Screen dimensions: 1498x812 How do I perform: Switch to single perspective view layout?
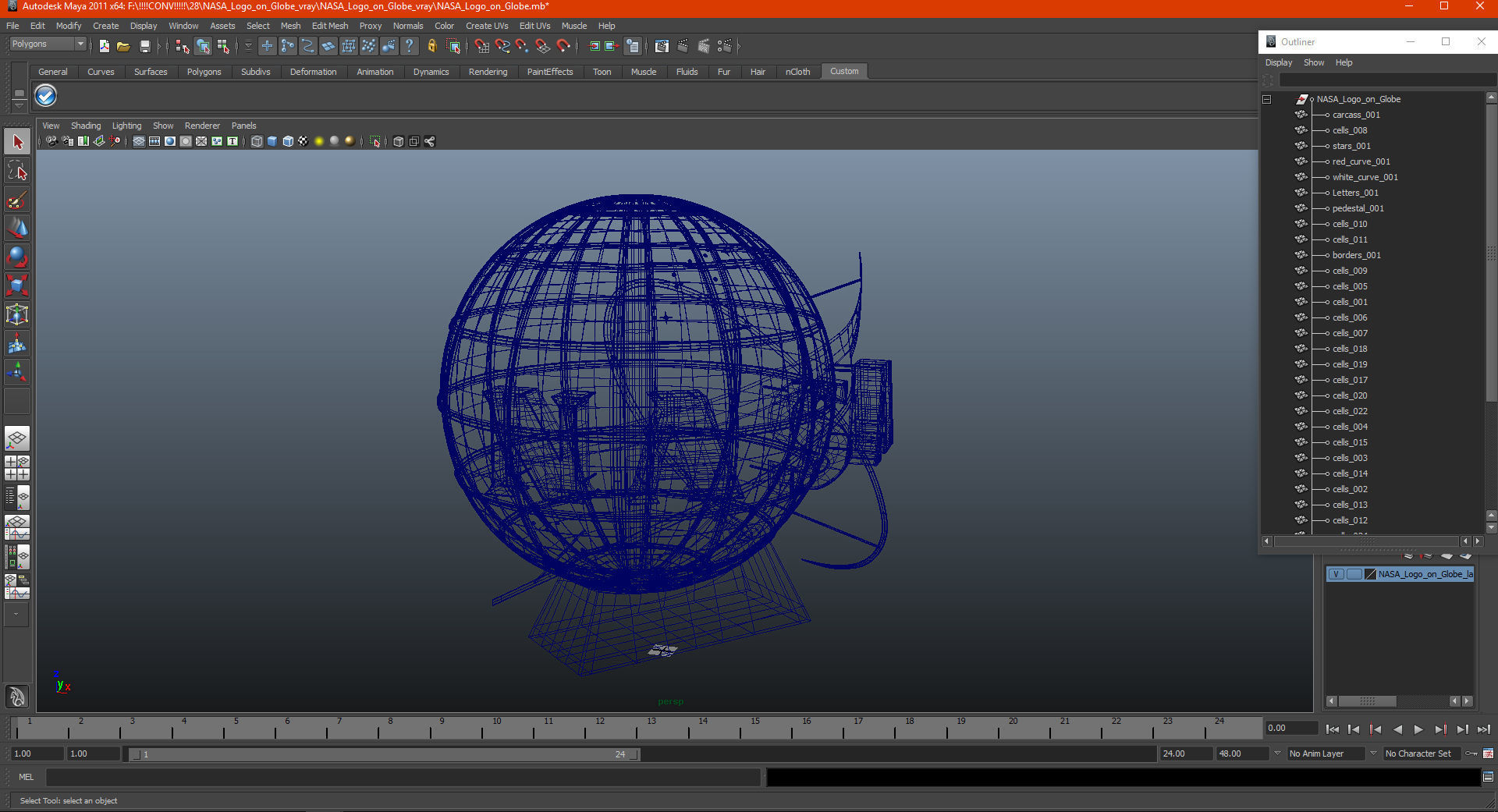(x=17, y=438)
